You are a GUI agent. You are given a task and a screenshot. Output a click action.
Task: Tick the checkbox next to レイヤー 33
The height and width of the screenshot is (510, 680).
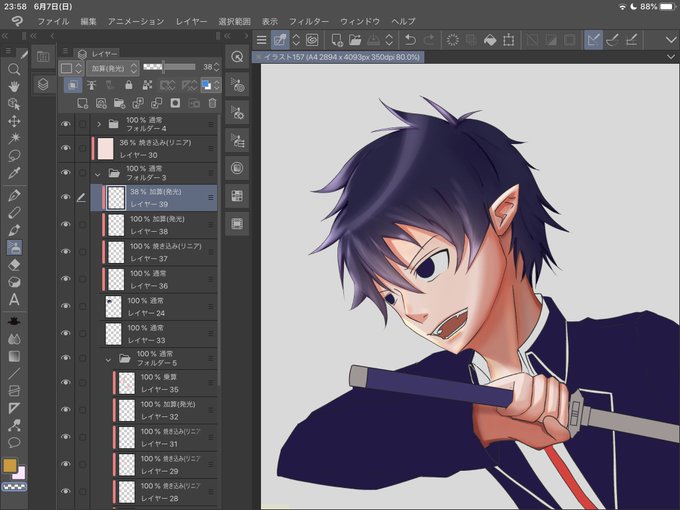click(x=82, y=333)
